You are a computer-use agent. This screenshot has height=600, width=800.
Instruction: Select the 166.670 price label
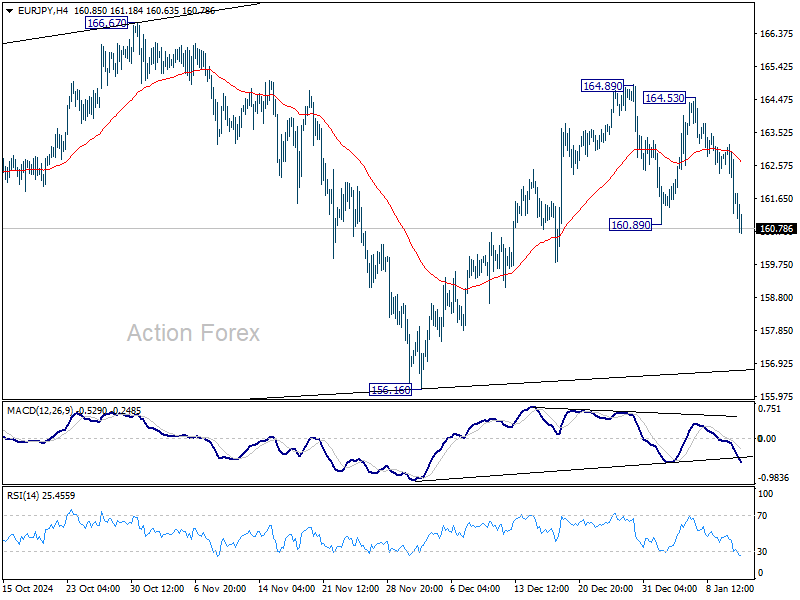tap(107, 23)
